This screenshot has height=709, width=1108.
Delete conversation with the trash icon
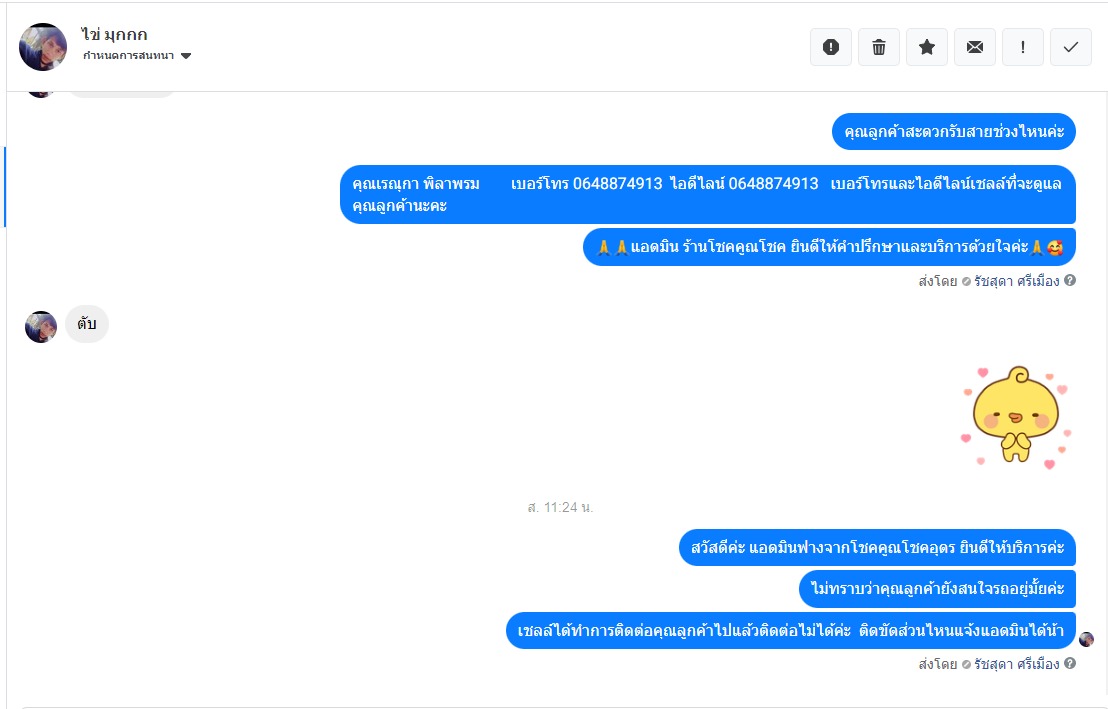point(878,47)
